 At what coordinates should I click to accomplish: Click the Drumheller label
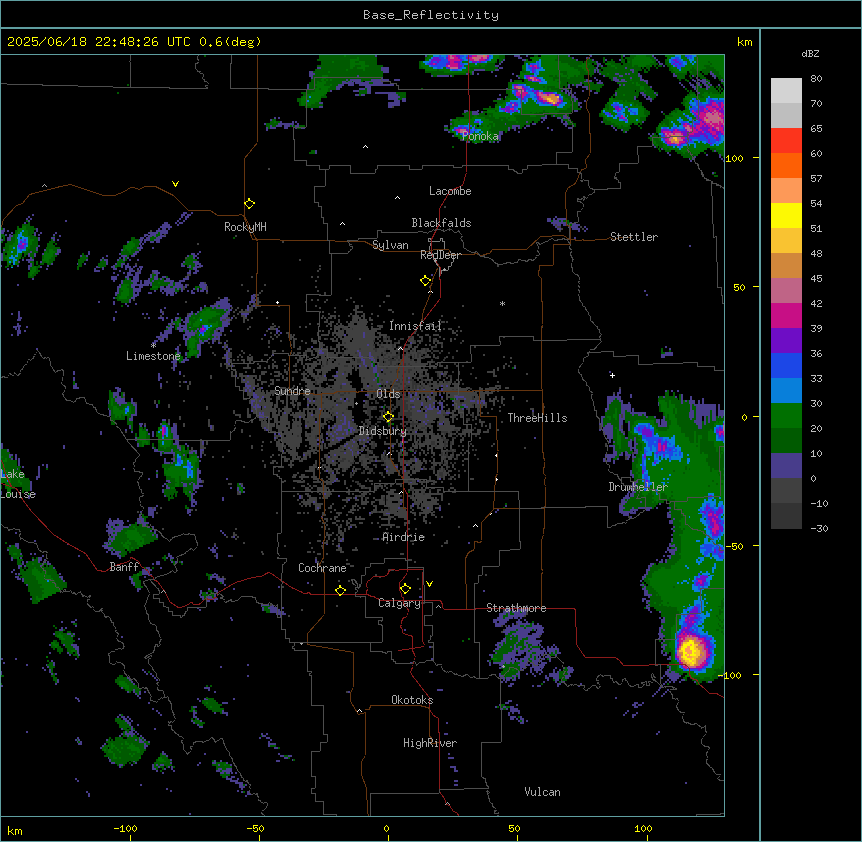[638, 487]
